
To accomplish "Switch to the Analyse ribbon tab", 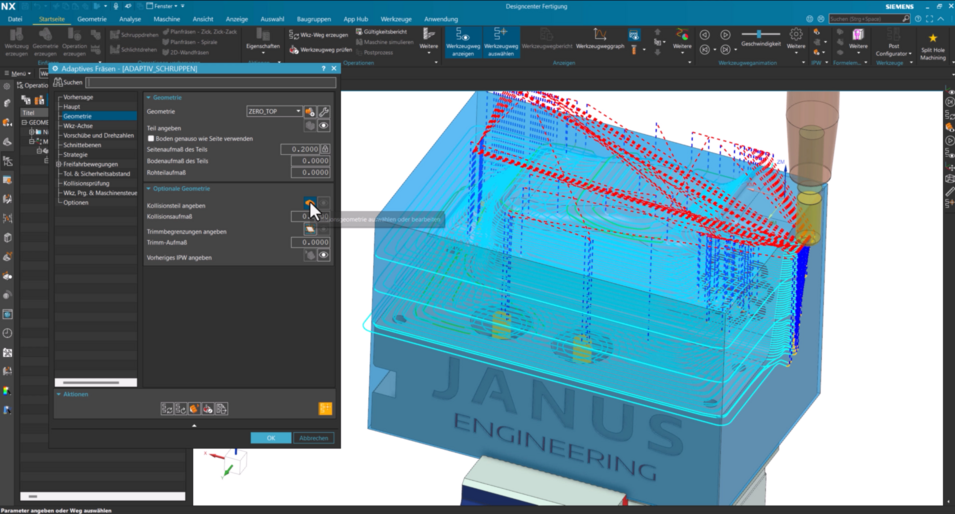I will point(130,19).
